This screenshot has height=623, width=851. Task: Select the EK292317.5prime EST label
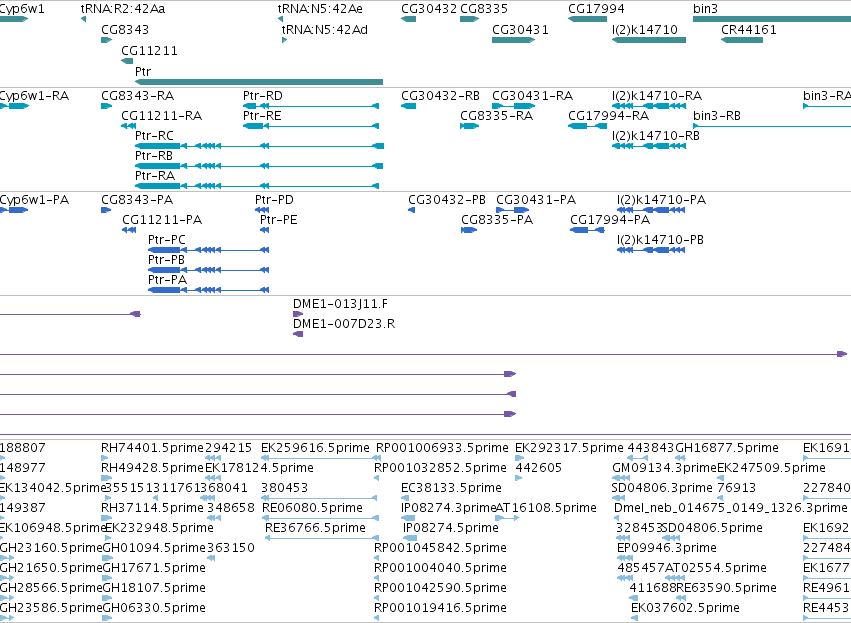(569, 448)
